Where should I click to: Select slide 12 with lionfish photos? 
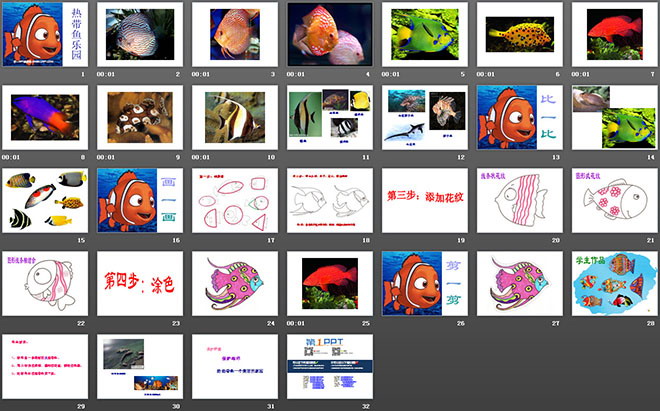(x=425, y=117)
